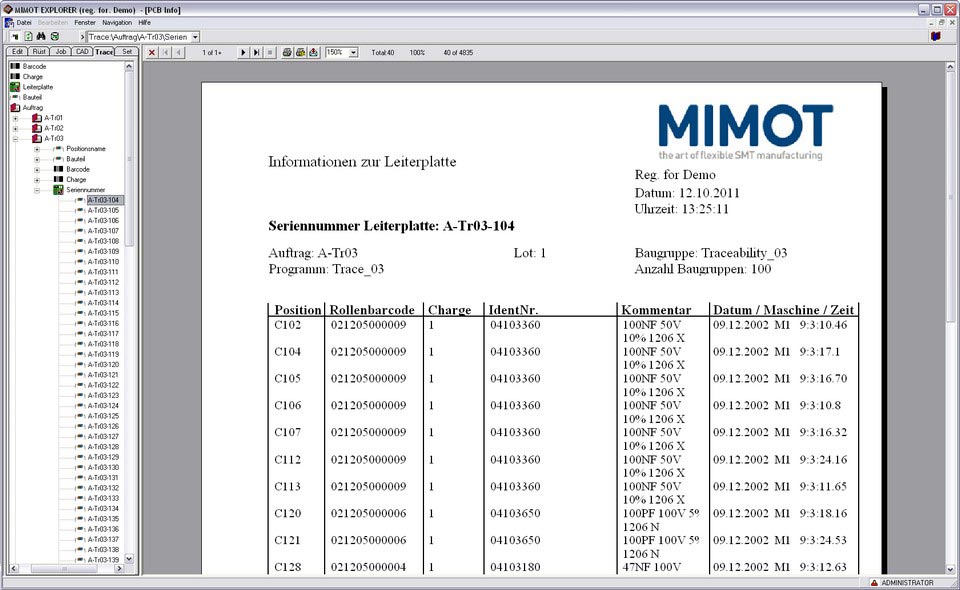The image size is (960, 590).
Task: Click the binoculars search icon in toolbar
Action: (41, 37)
